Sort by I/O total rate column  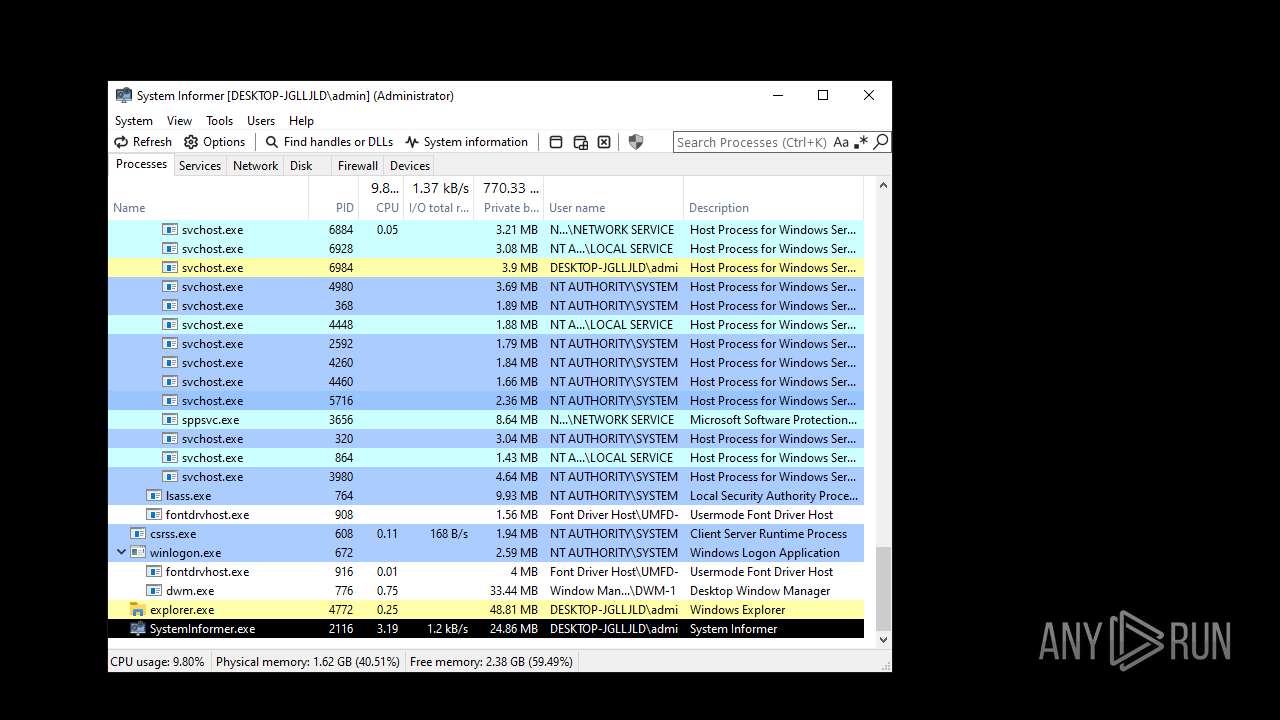point(439,198)
